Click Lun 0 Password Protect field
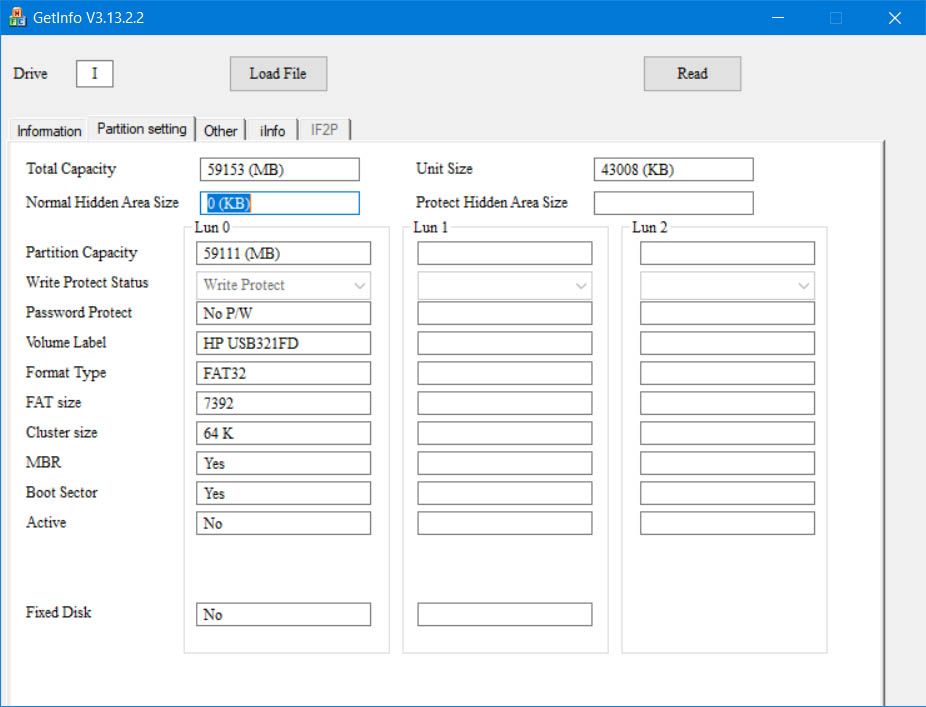The image size is (926, 707). pos(283,313)
